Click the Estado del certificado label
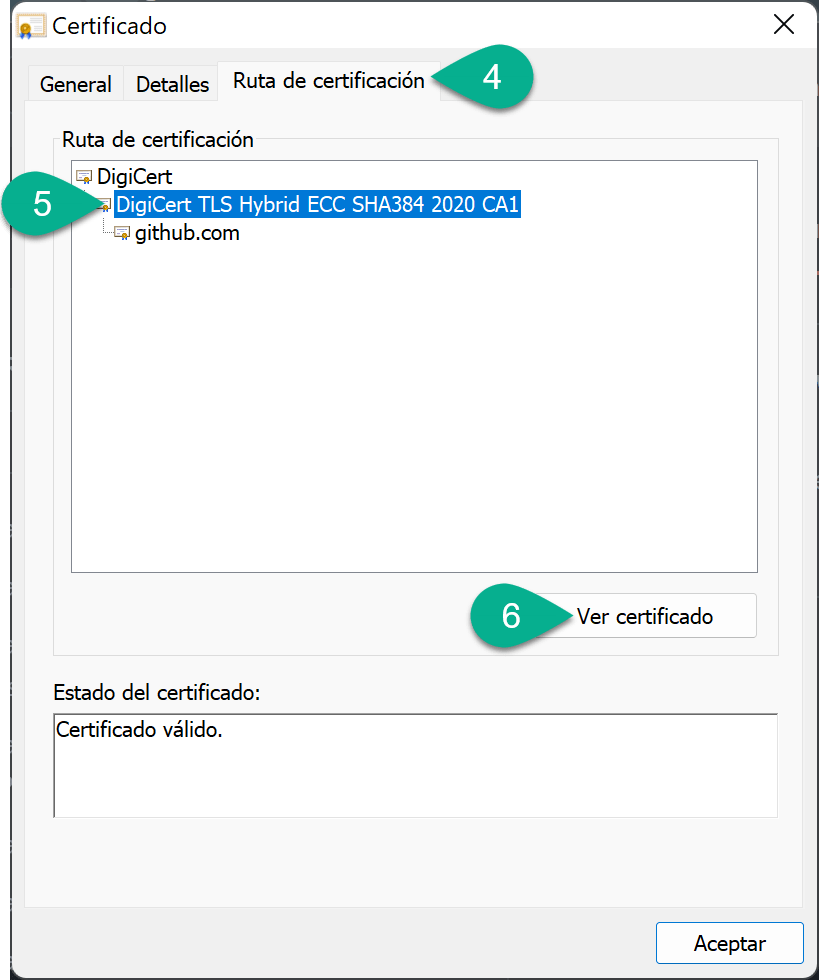Viewport: 819px width, 980px height. pyautogui.click(x=155, y=692)
